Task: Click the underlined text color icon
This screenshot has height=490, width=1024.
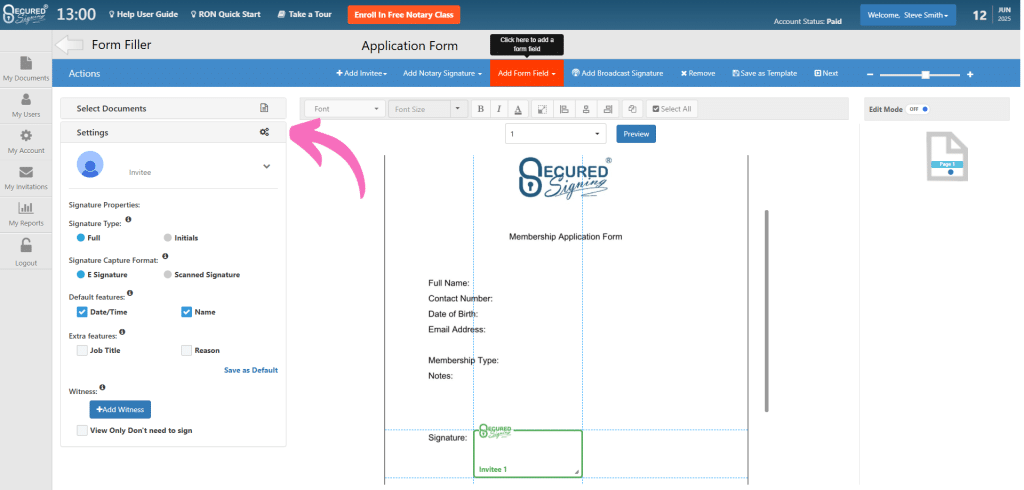Action: tap(518, 109)
